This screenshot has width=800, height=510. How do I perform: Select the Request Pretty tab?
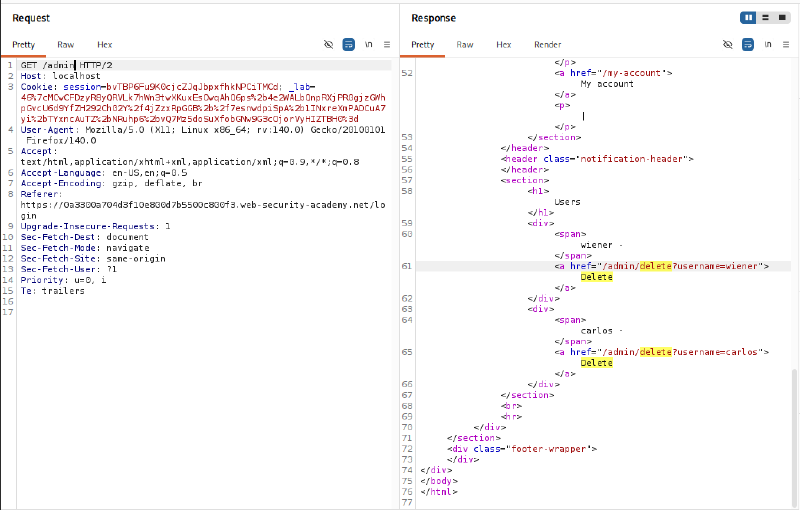point(23,44)
